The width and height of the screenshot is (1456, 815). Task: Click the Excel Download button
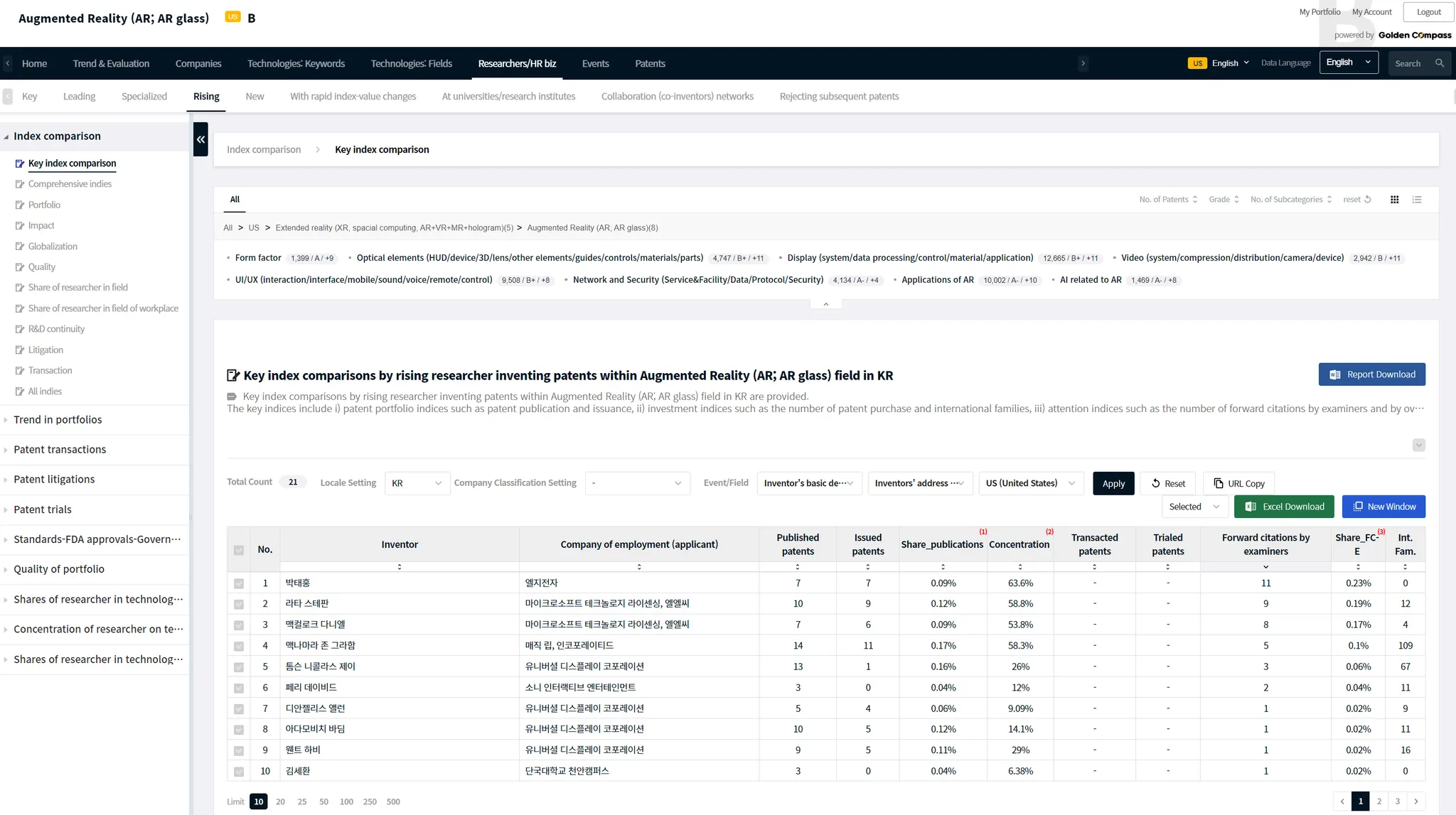(x=1284, y=507)
